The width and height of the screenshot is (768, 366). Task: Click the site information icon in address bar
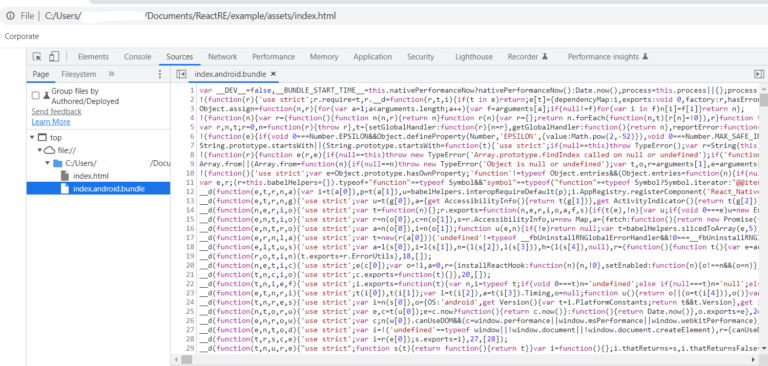[x=10, y=16]
